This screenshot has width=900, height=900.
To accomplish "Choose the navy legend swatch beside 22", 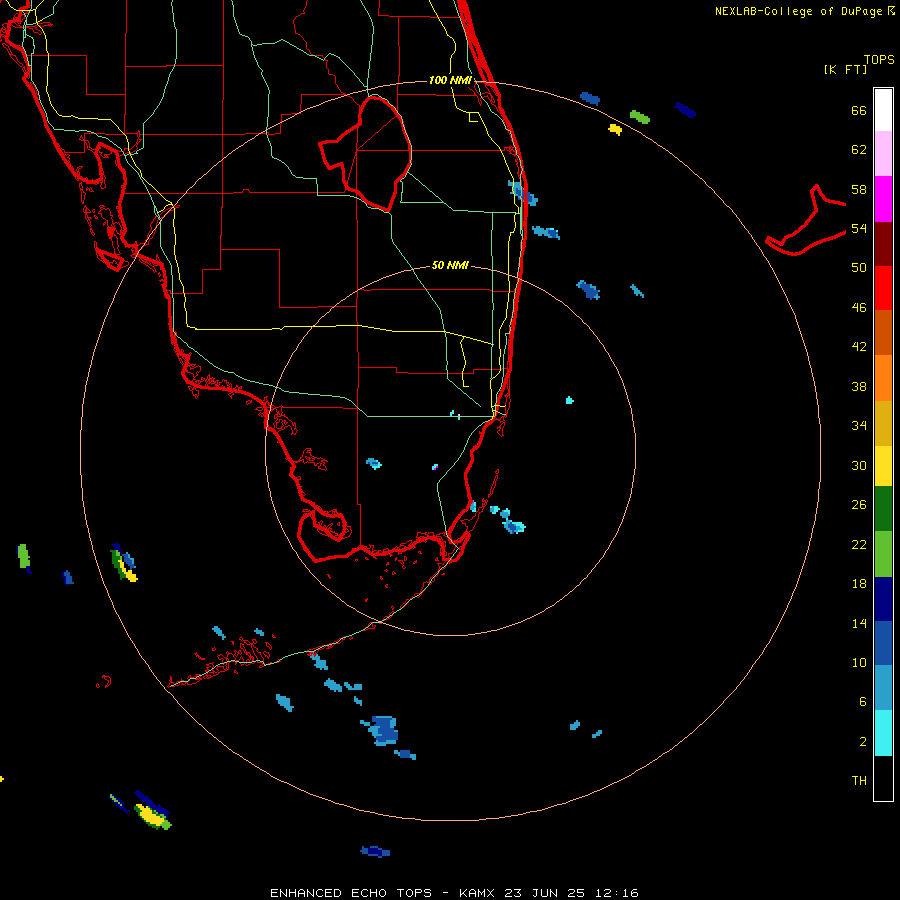I will pos(883,599).
